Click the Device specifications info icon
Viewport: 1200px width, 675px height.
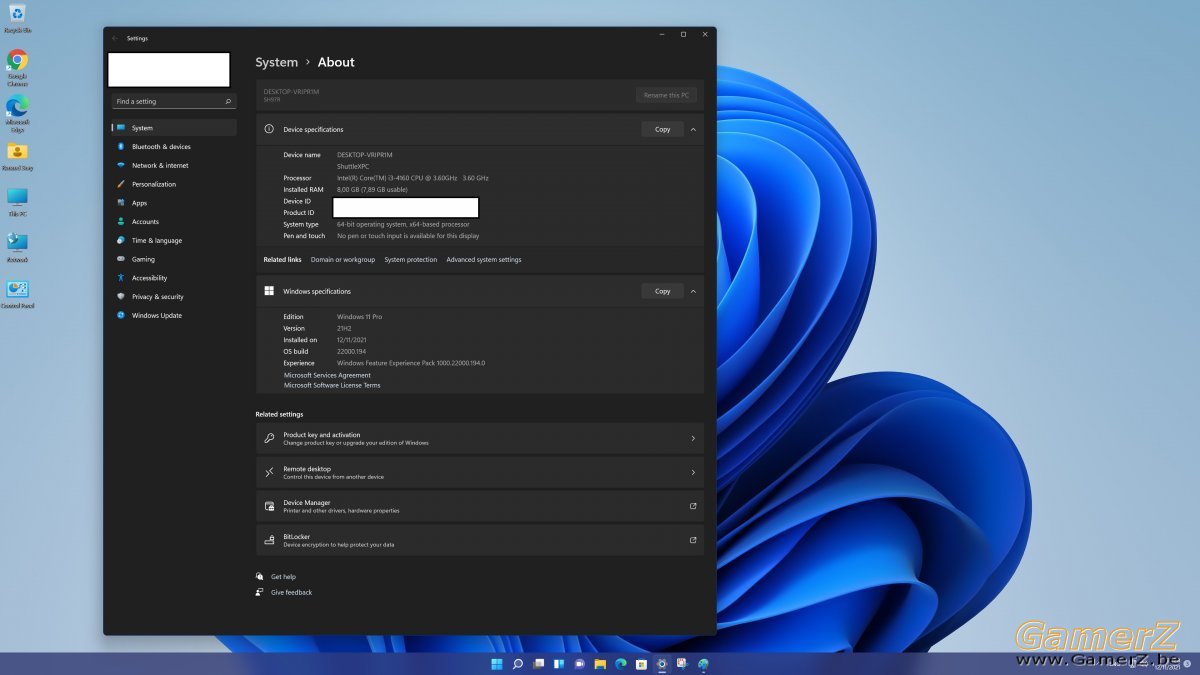point(269,129)
